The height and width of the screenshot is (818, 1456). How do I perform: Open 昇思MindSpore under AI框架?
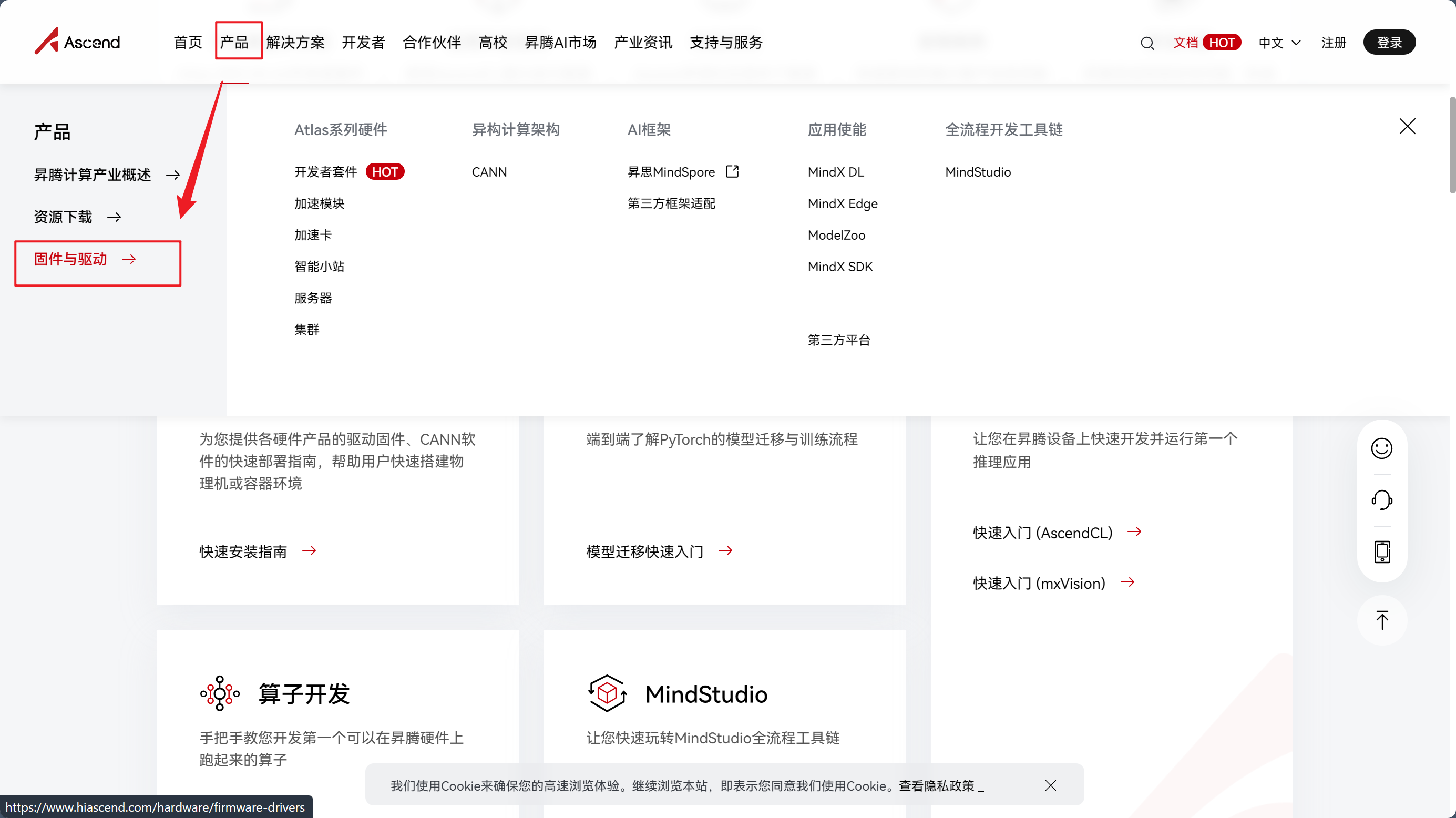[x=671, y=172]
